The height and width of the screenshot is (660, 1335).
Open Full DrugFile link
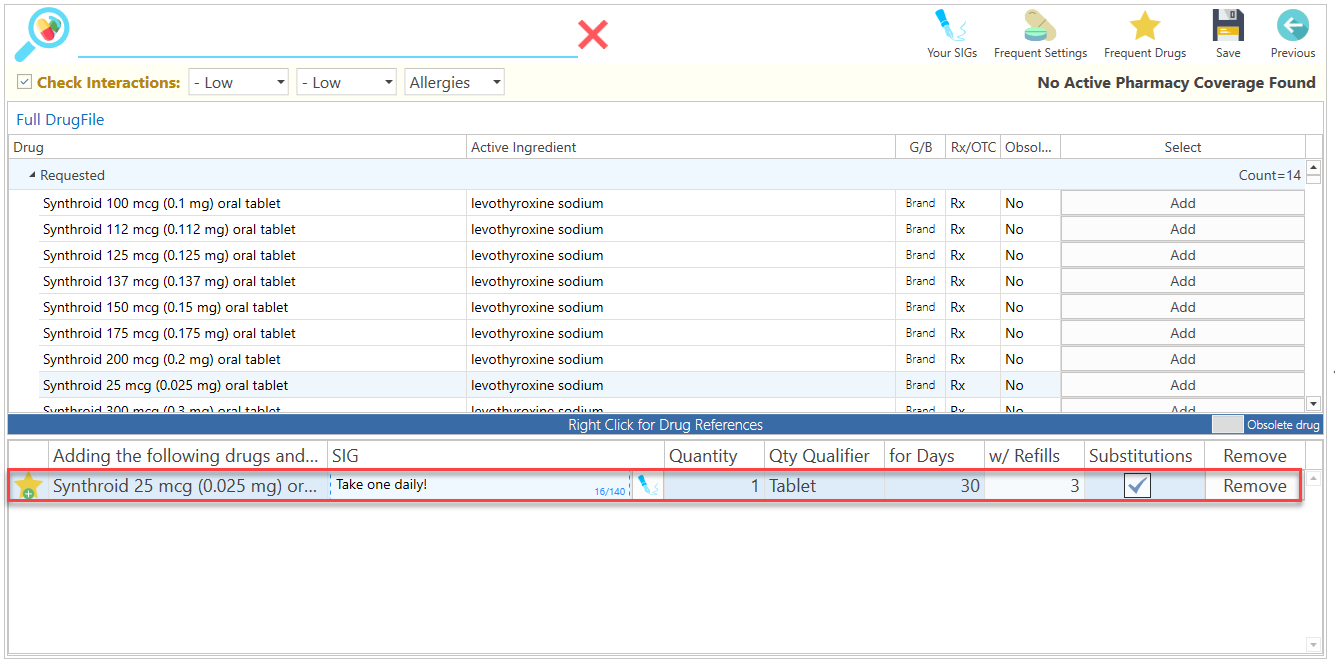60,120
